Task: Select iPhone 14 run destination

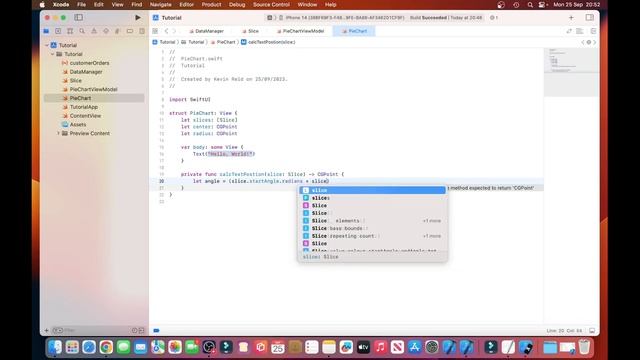Action: coord(342,18)
